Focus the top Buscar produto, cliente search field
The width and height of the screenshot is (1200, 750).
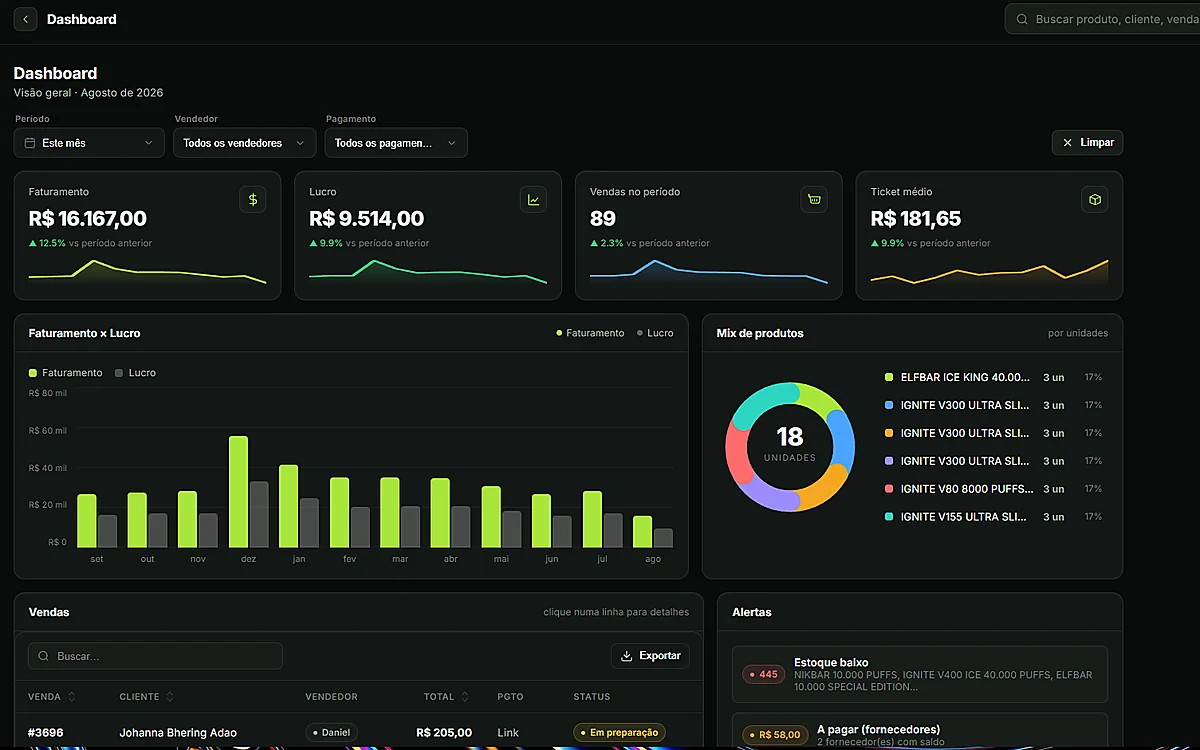click(1102, 19)
